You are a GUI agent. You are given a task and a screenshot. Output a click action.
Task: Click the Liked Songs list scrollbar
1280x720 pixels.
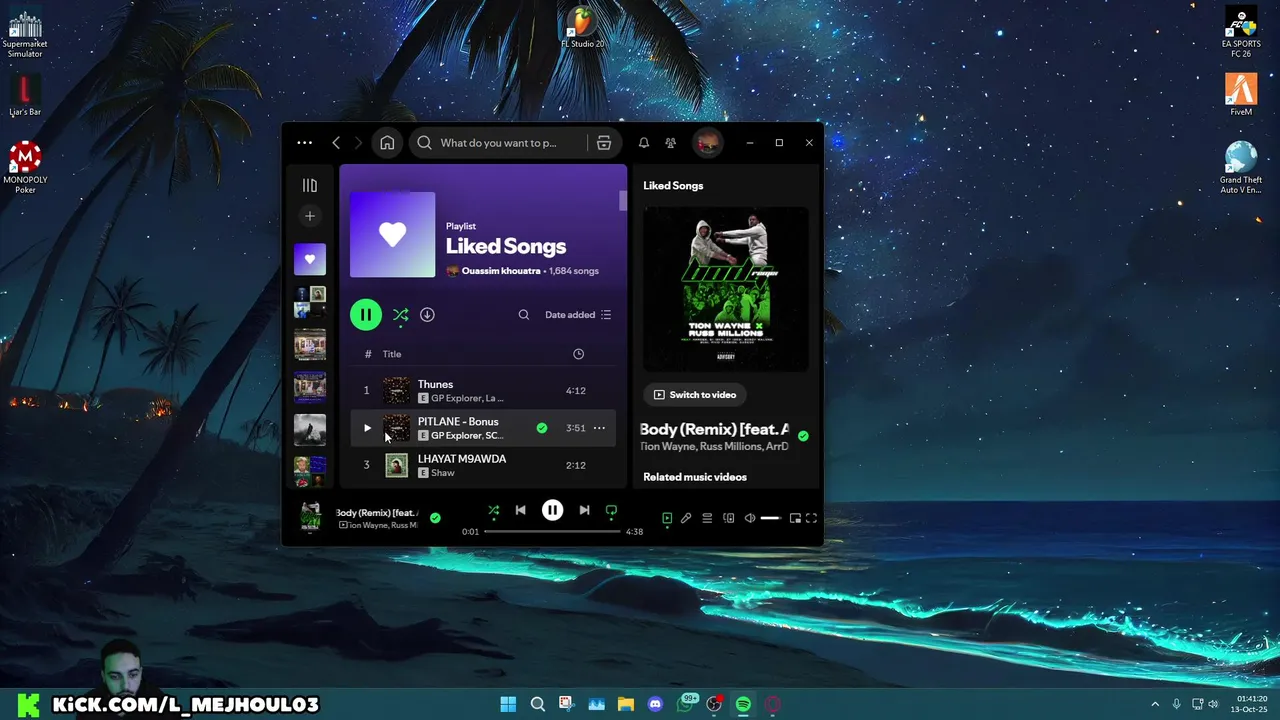(x=623, y=200)
